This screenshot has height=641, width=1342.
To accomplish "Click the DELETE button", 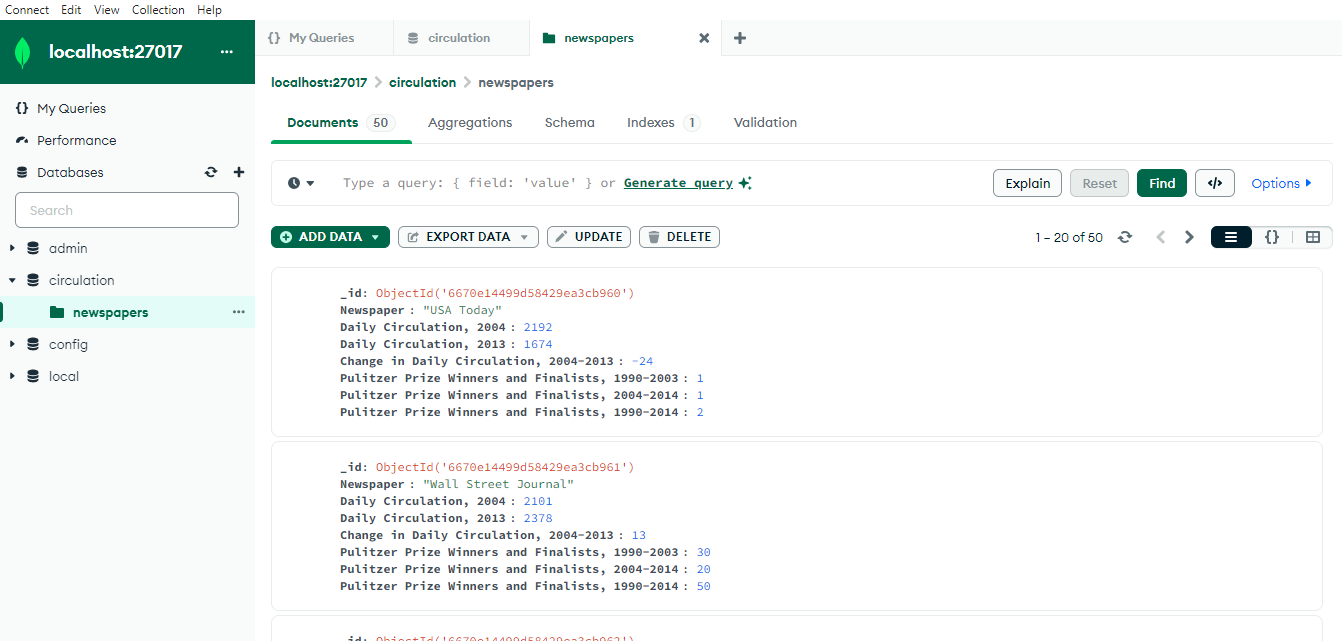I will tap(679, 237).
